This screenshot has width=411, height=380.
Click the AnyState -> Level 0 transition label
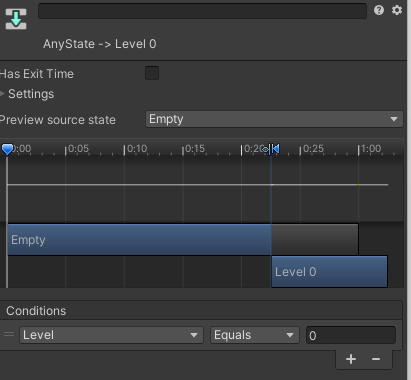(100, 44)
